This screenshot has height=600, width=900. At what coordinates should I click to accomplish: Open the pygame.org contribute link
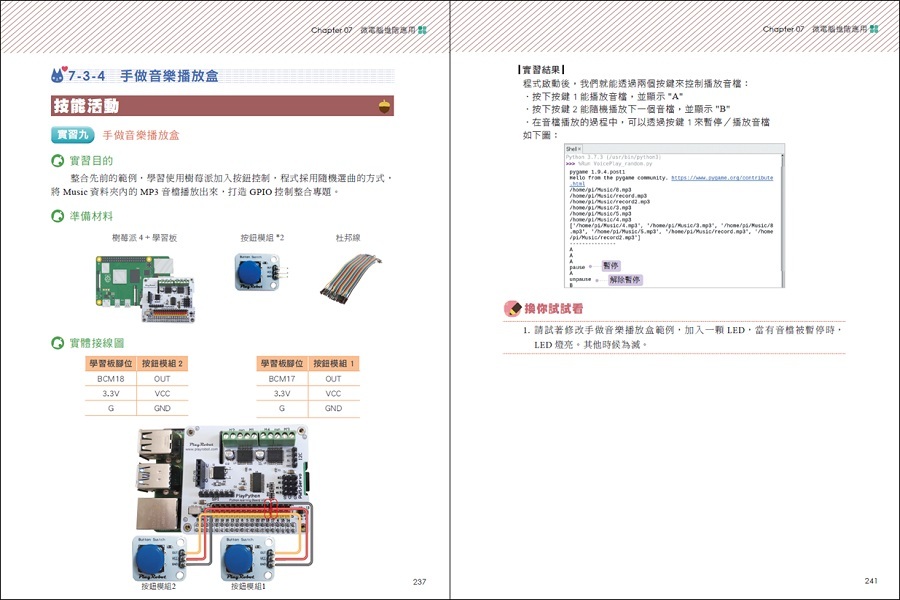pyautogui.click(x=721, y=178)
